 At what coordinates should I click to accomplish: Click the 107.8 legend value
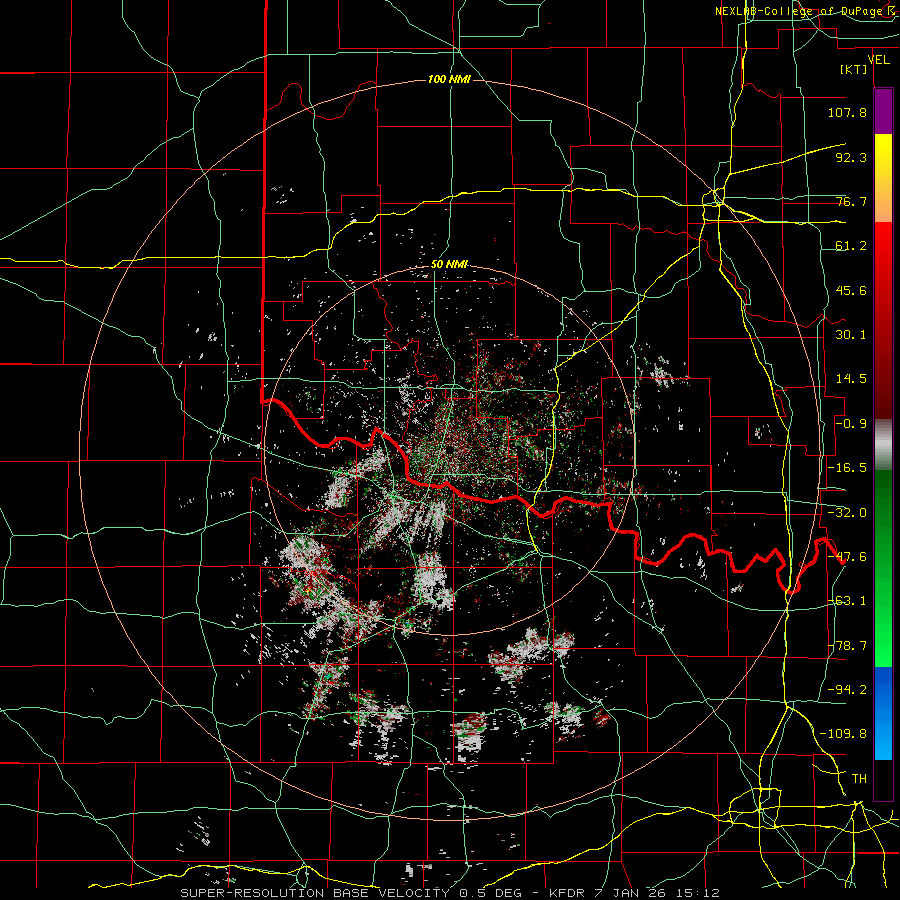pos(847,112)
